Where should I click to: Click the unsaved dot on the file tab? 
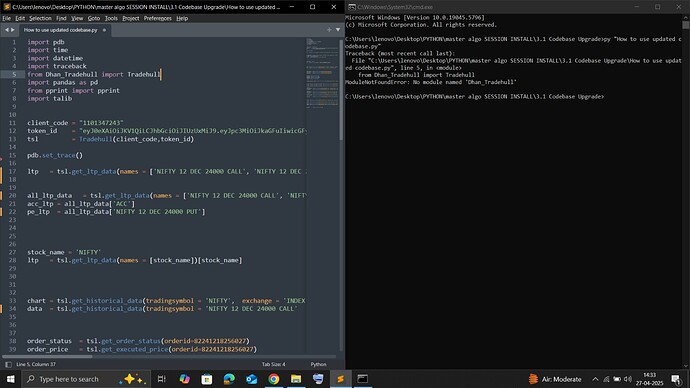(x=104, y=30)
